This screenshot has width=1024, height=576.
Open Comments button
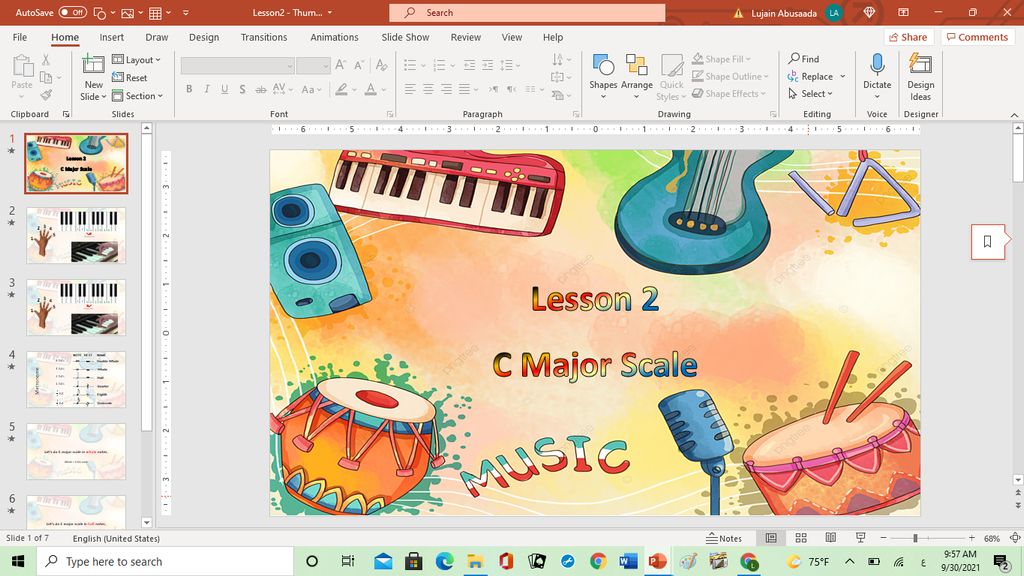click(x=977, y=37)
